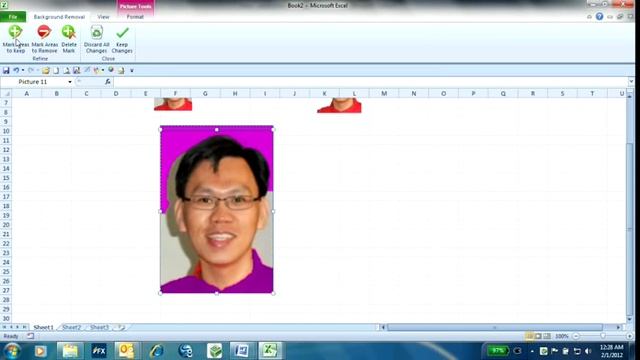This screenshot has width=640, height=360.
Task: Expand the formula bar chevron
Action: (631, 82)
